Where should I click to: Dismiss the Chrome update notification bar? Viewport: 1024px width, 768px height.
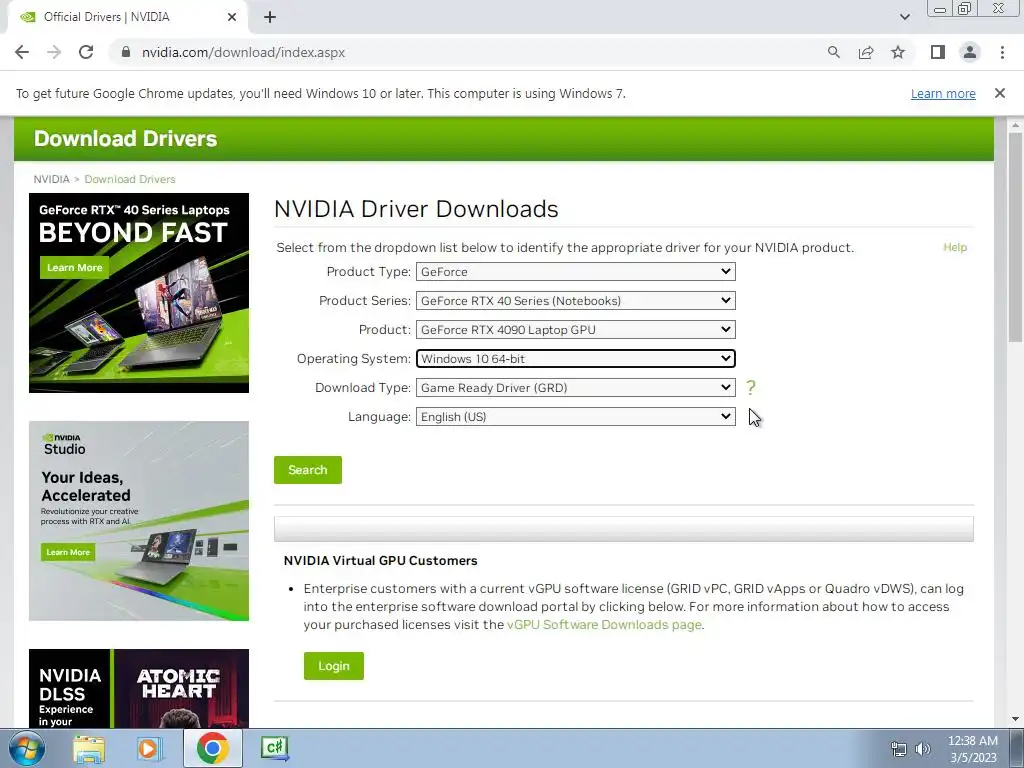pyautogui.click(x=1000, y=93)
